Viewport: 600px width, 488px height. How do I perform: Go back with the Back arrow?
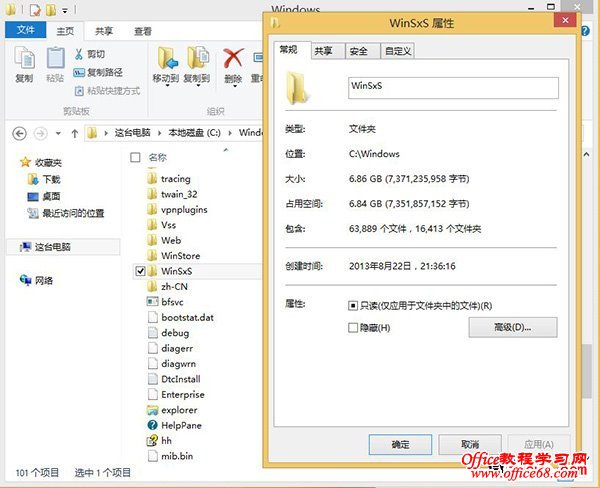[20, 133]
